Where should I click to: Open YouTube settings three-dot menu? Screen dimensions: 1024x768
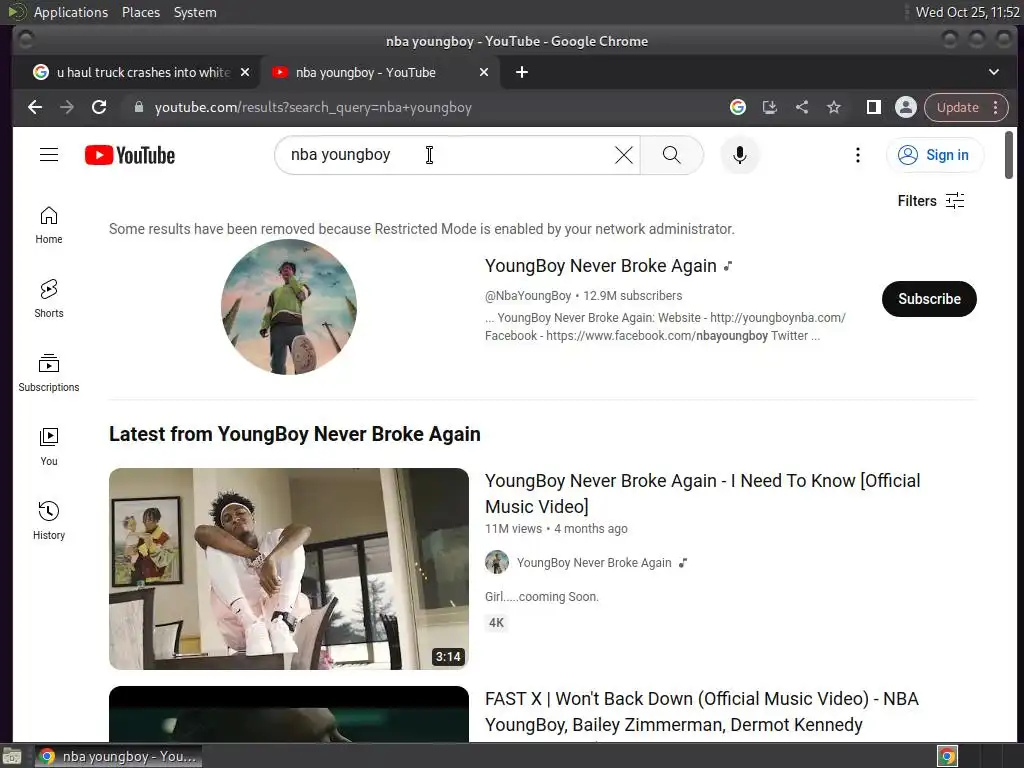coord(857,155)
